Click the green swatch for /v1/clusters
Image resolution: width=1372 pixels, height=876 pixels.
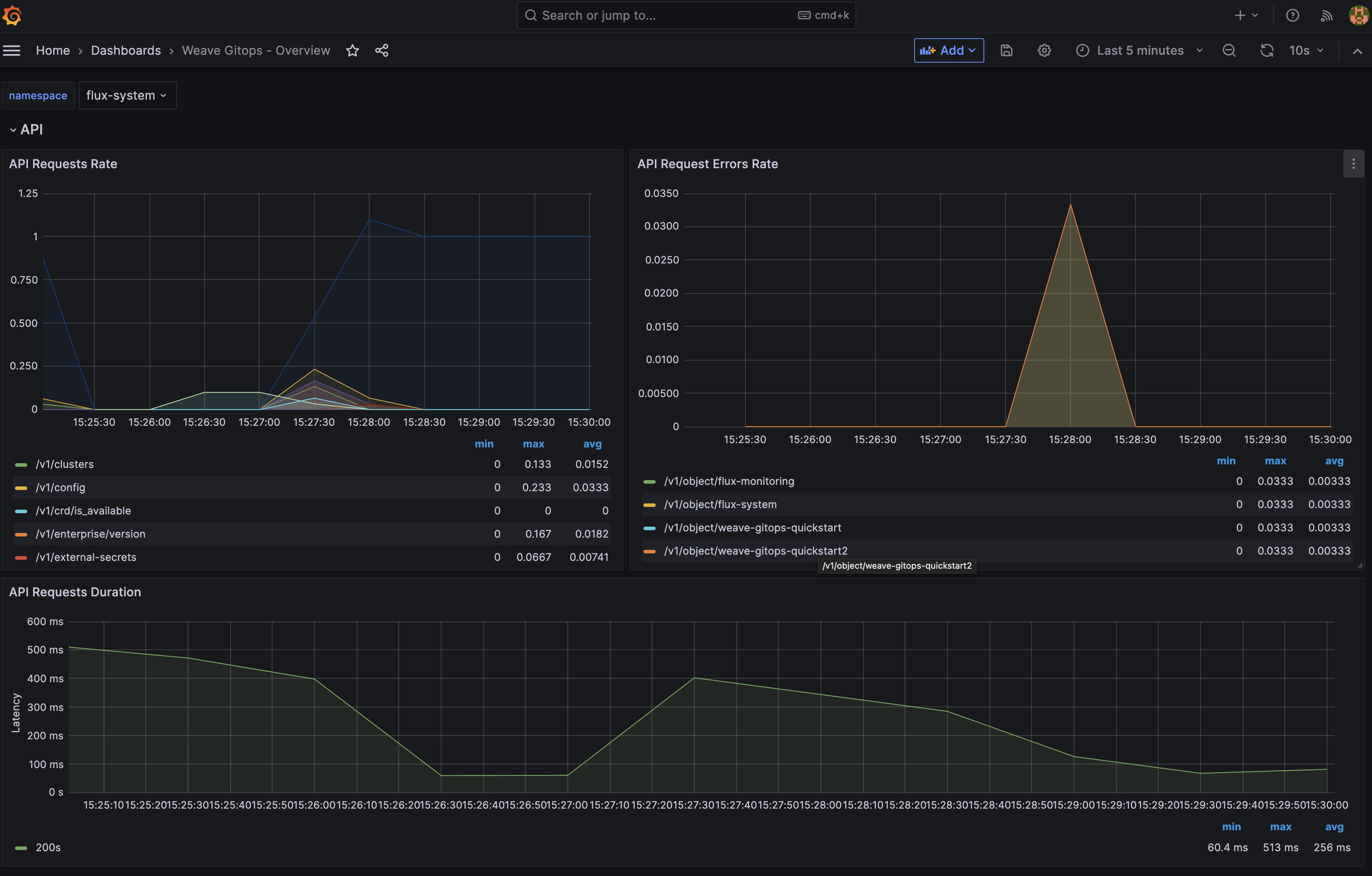pos(21,465)
